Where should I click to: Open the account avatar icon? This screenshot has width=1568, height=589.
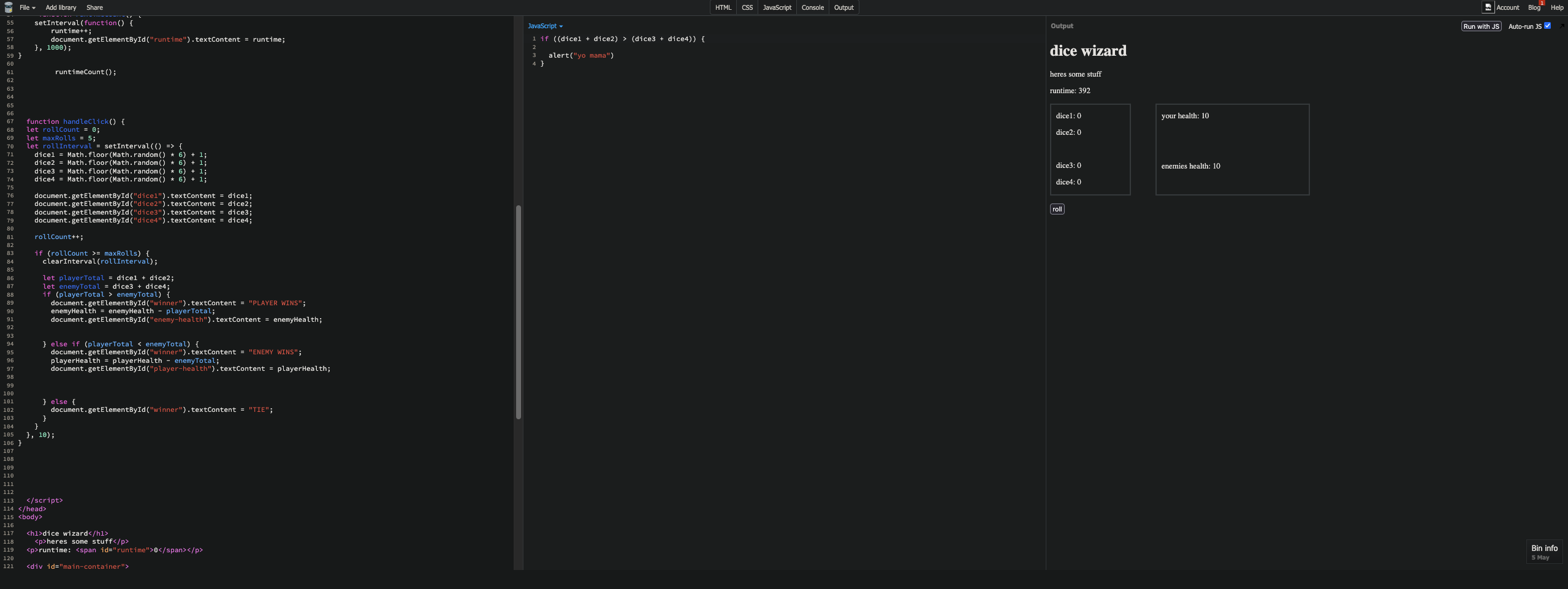1488,7
